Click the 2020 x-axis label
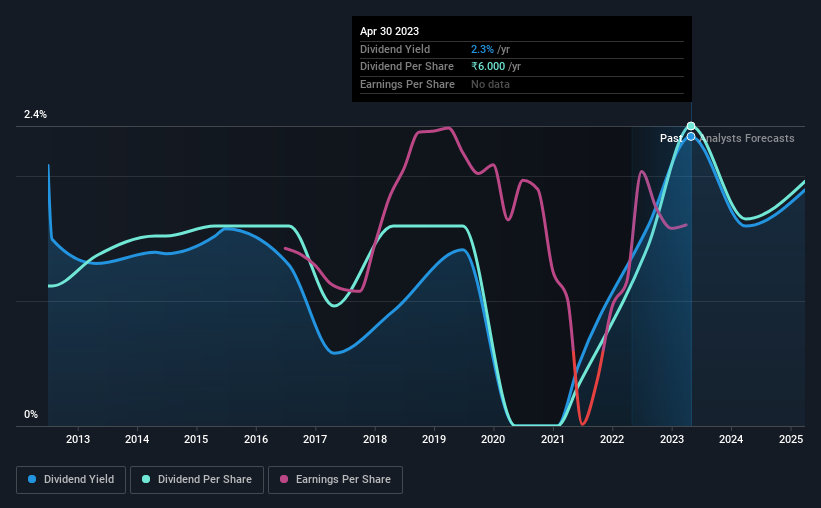821x508 pixels. coord(493,439)
